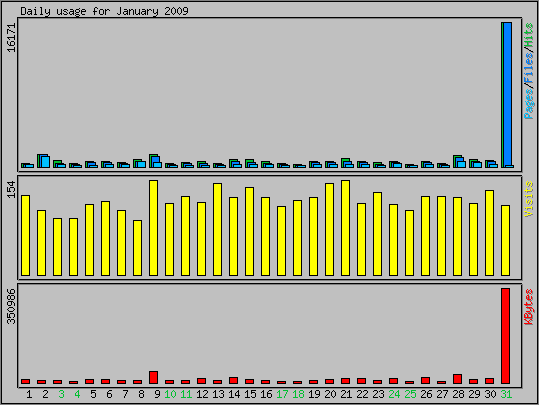The width and height of the screenshot is (539, 405).
Task: Click green day label 18 on the x-axis
Action: (298, 394)
